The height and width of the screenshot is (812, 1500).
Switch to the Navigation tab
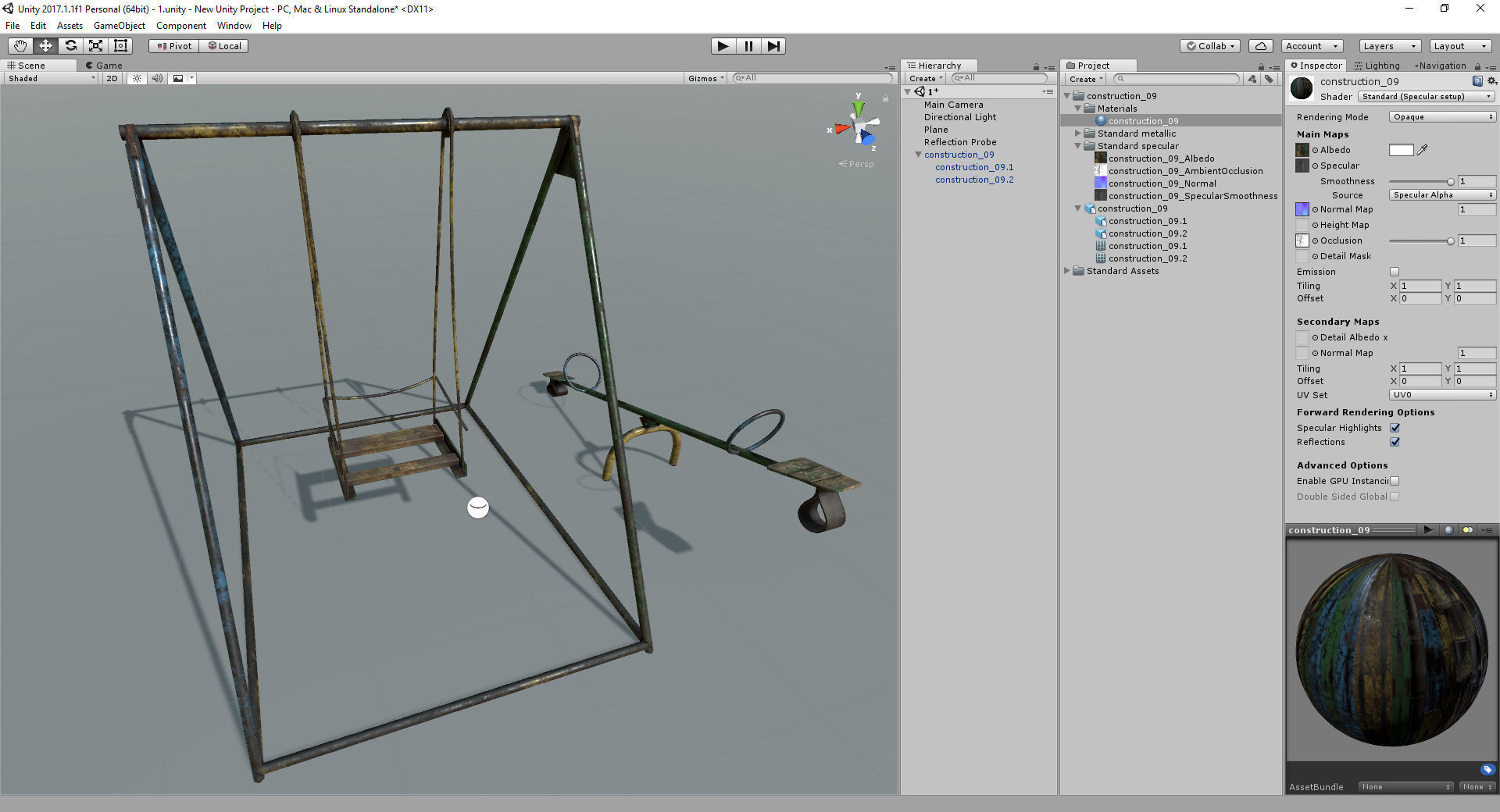click(x=1440, y=66)
